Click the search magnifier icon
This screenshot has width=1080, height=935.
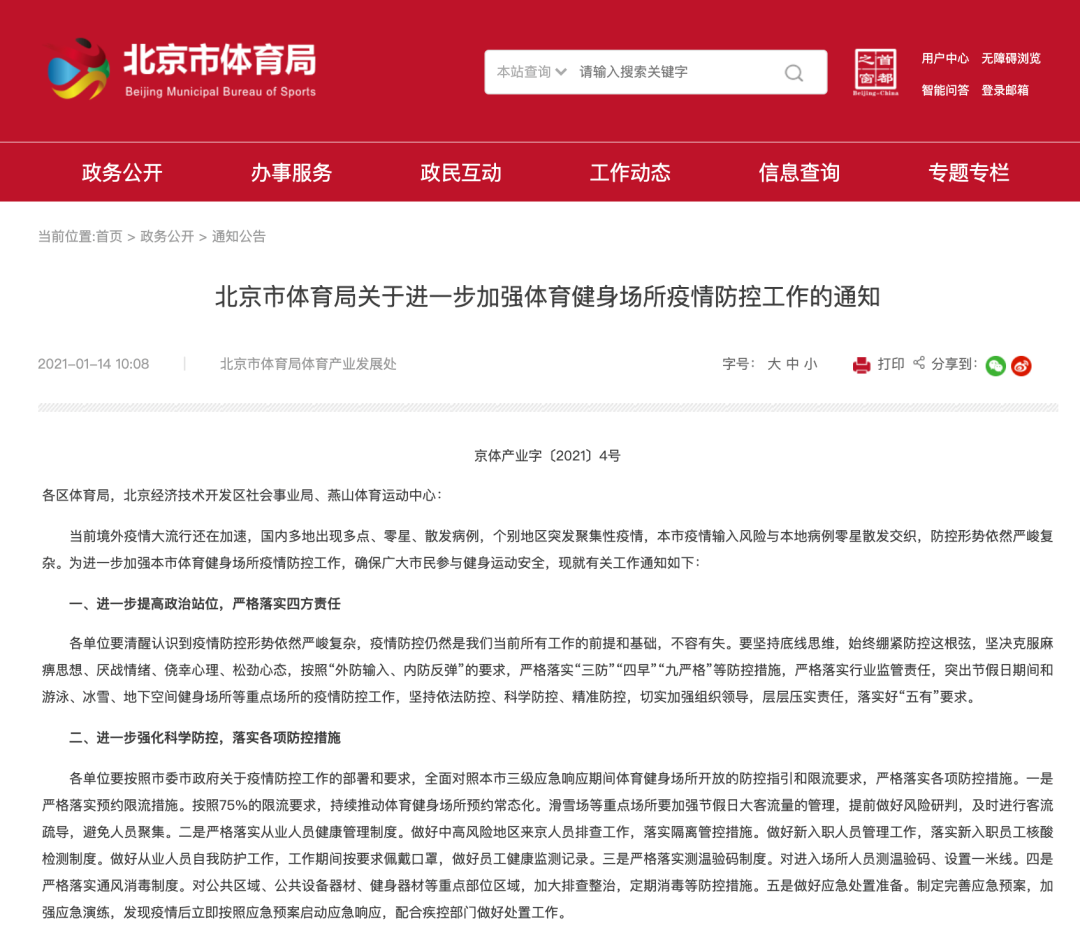793,72
